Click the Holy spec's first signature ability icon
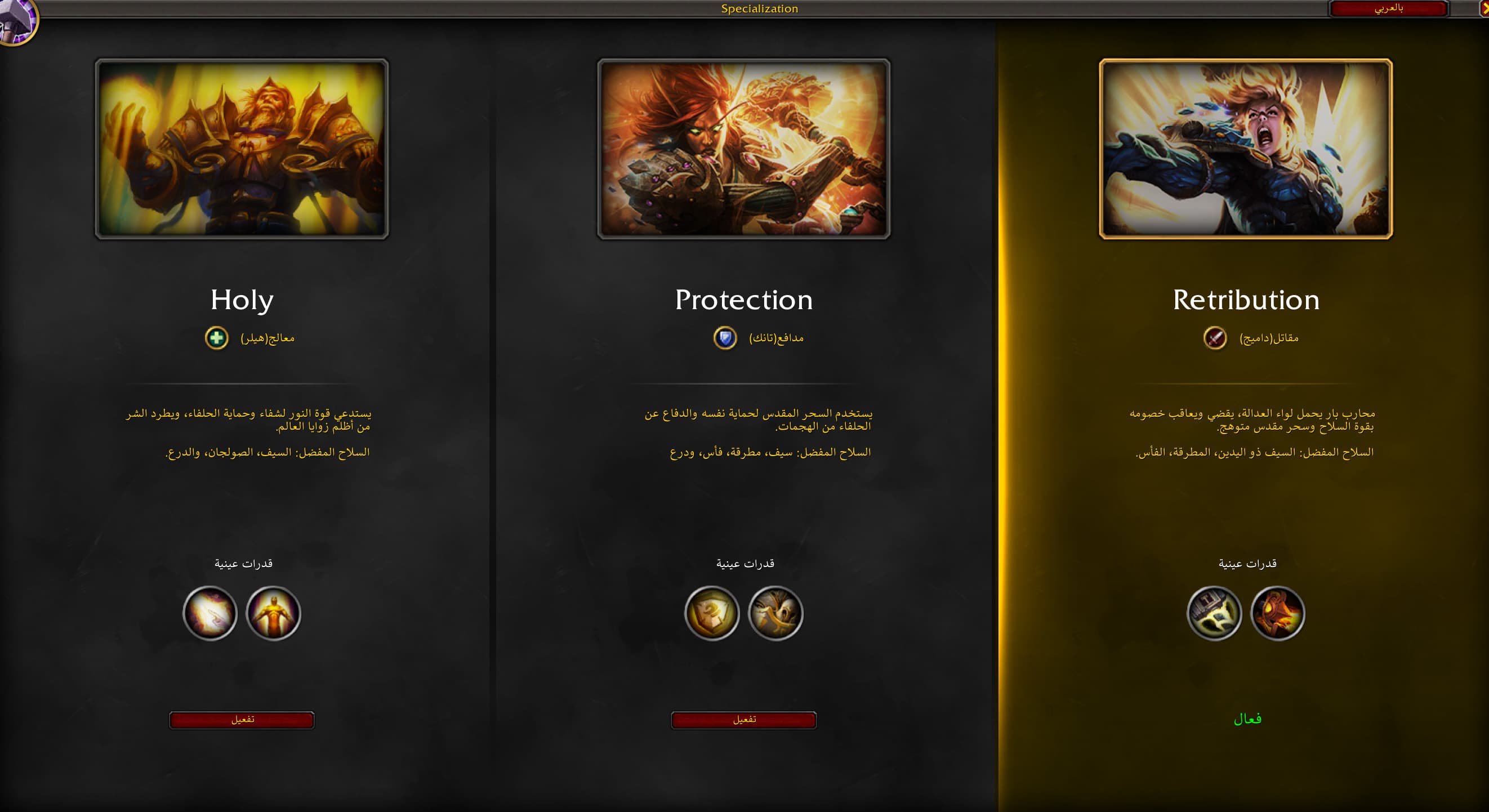1489x812 pixels. point(210,613)
